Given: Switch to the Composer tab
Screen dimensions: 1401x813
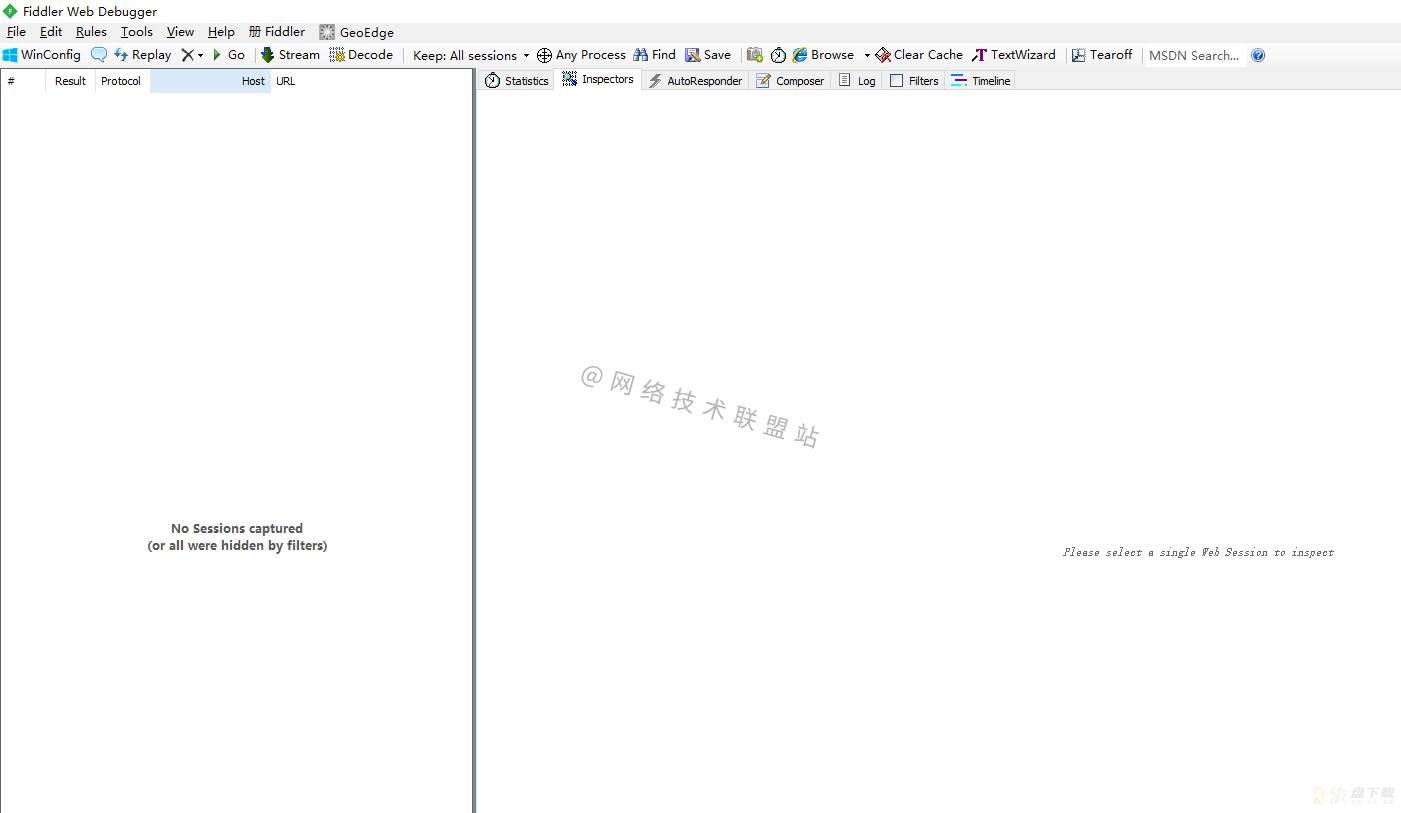Looking at the screenshot, I should [x=790, y=81].
